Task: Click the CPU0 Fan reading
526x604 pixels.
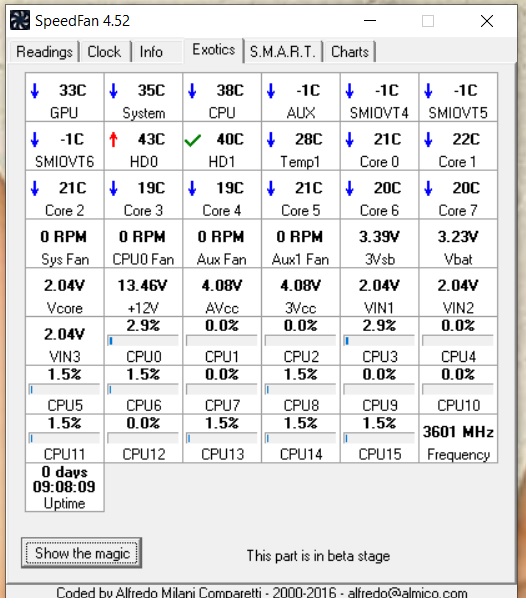Action: [143, 244]
